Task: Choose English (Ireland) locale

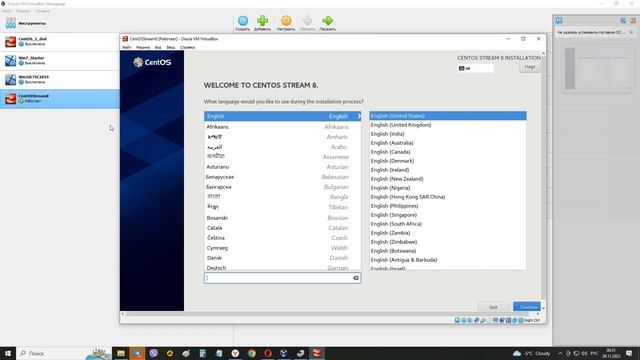Action: 448,170
